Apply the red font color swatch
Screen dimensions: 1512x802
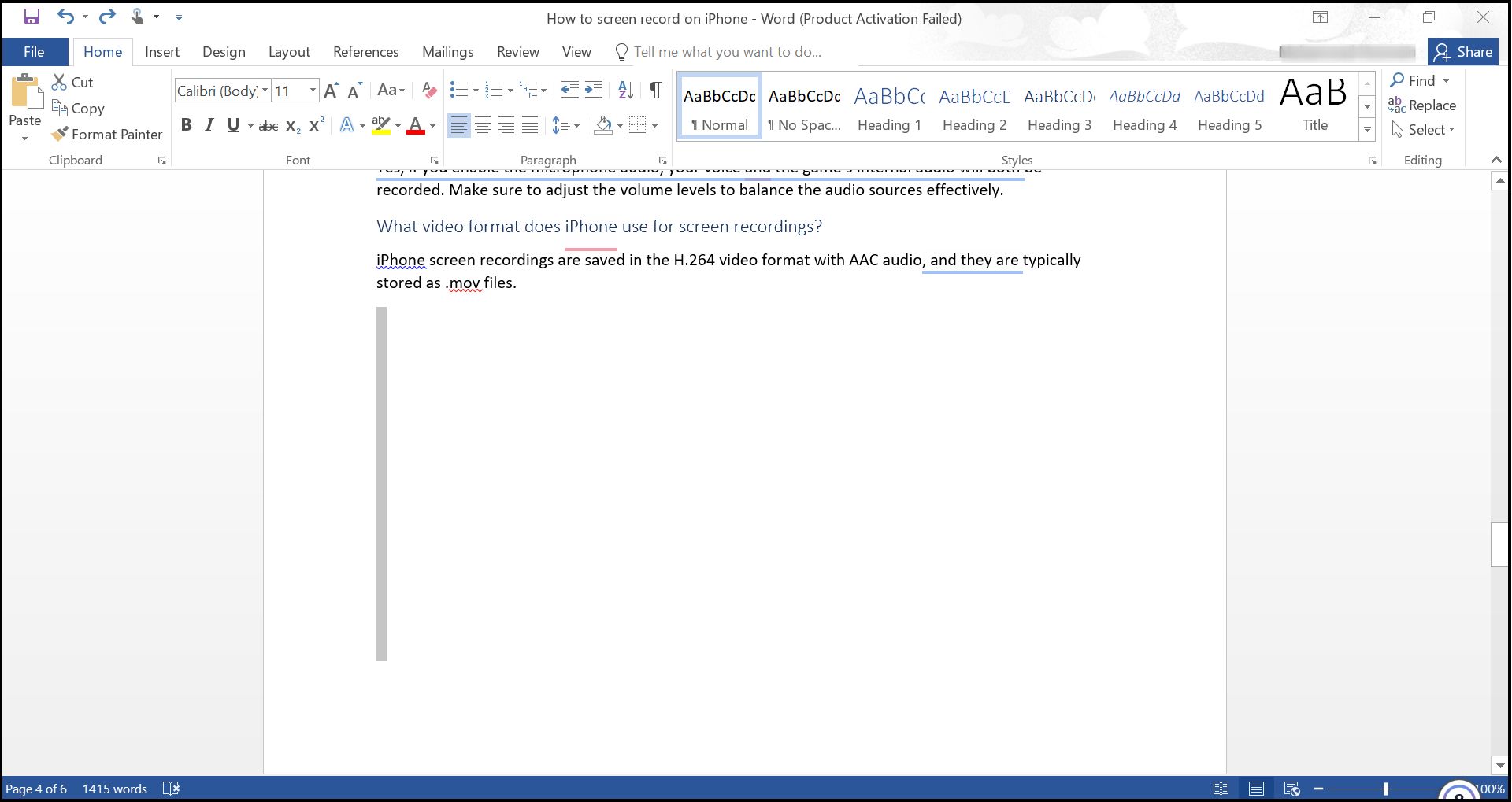(415, 125)
